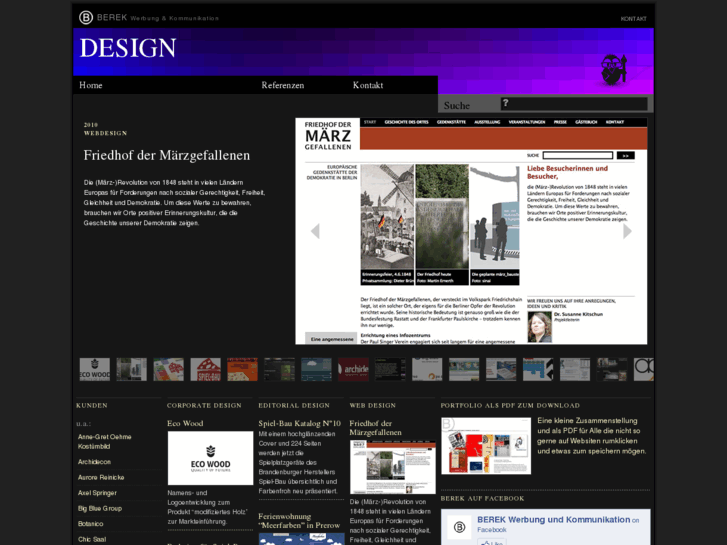This screenshot has height=545, width=727.
Task: Click the PORTFOLIO ALS PDF ZUM DOWNLOAD heading
Action: (510, 405)
